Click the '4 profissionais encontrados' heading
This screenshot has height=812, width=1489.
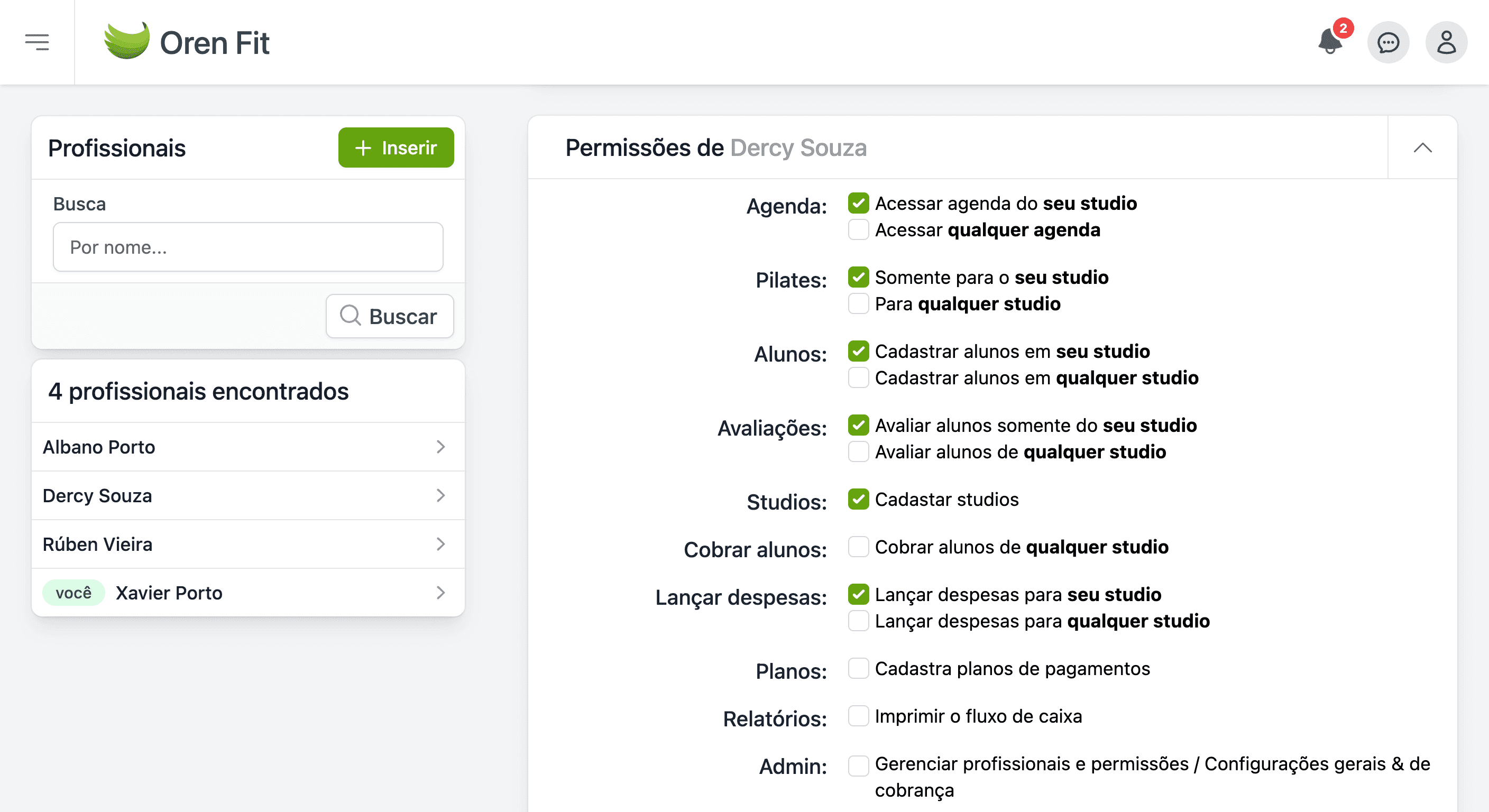pos(198,391)
